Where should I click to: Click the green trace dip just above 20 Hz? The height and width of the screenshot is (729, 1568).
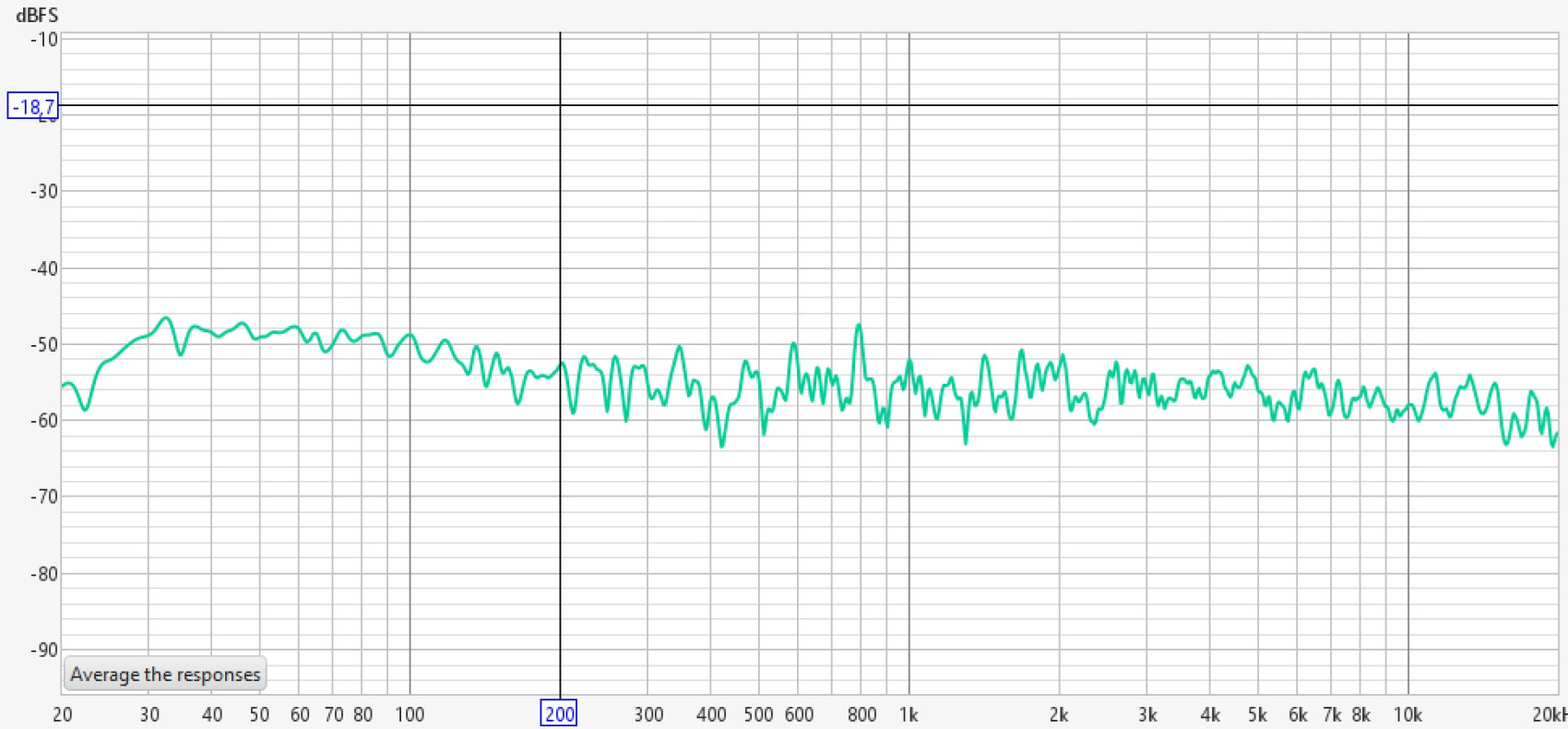86,409
